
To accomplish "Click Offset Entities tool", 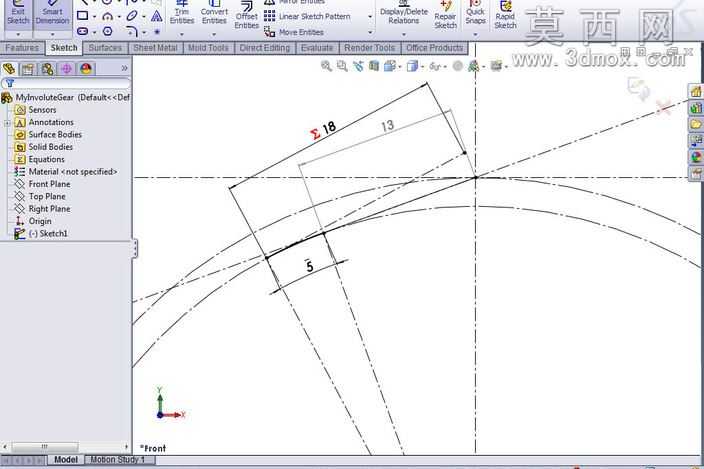I will point(246,16).
